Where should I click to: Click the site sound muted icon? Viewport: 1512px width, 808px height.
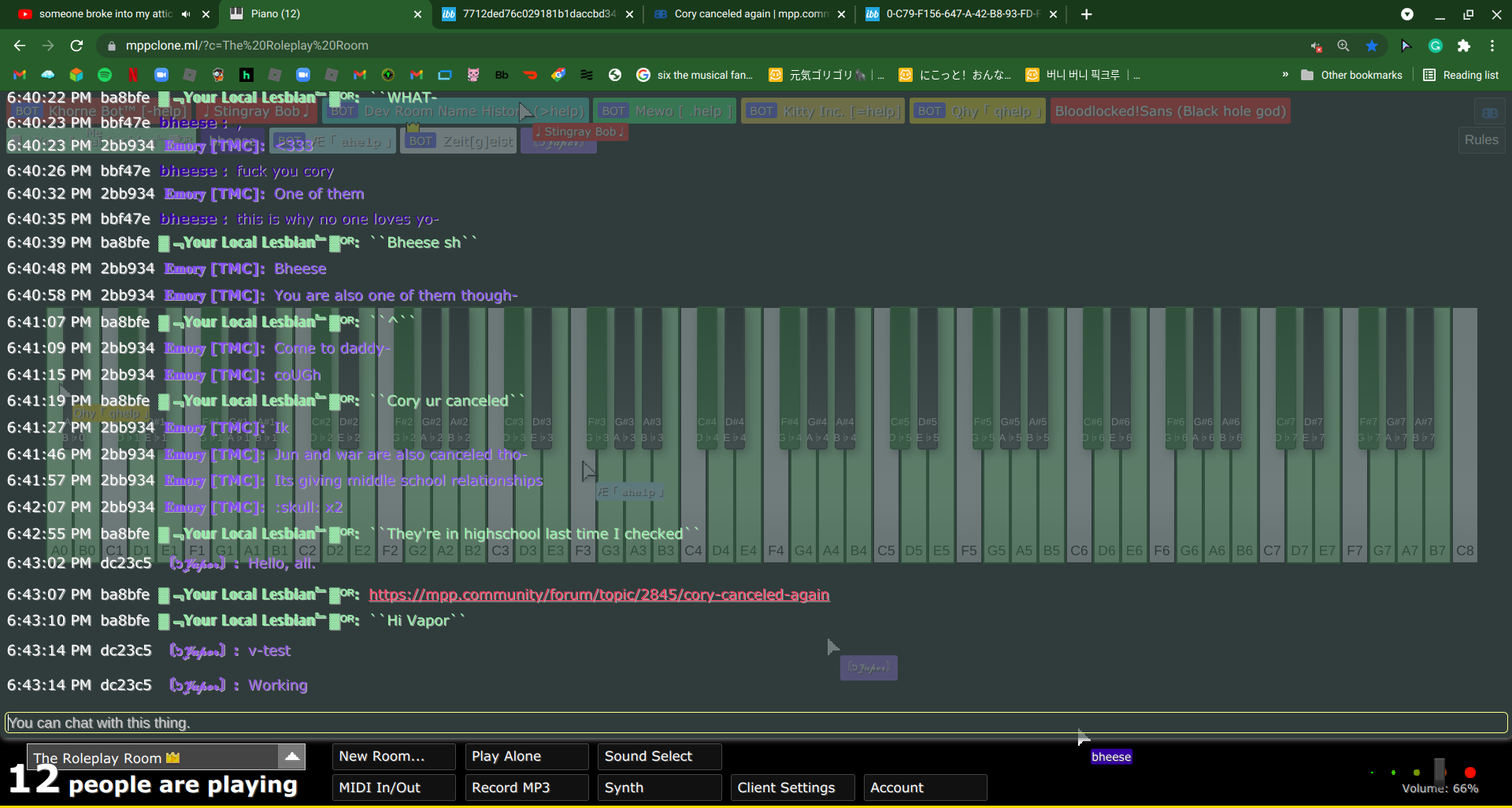[1316, 46]
